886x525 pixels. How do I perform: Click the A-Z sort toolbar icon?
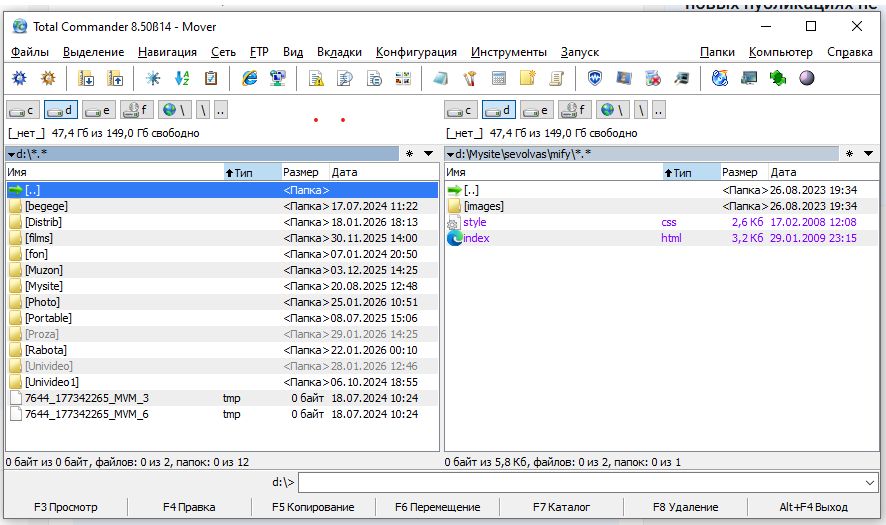182,78
